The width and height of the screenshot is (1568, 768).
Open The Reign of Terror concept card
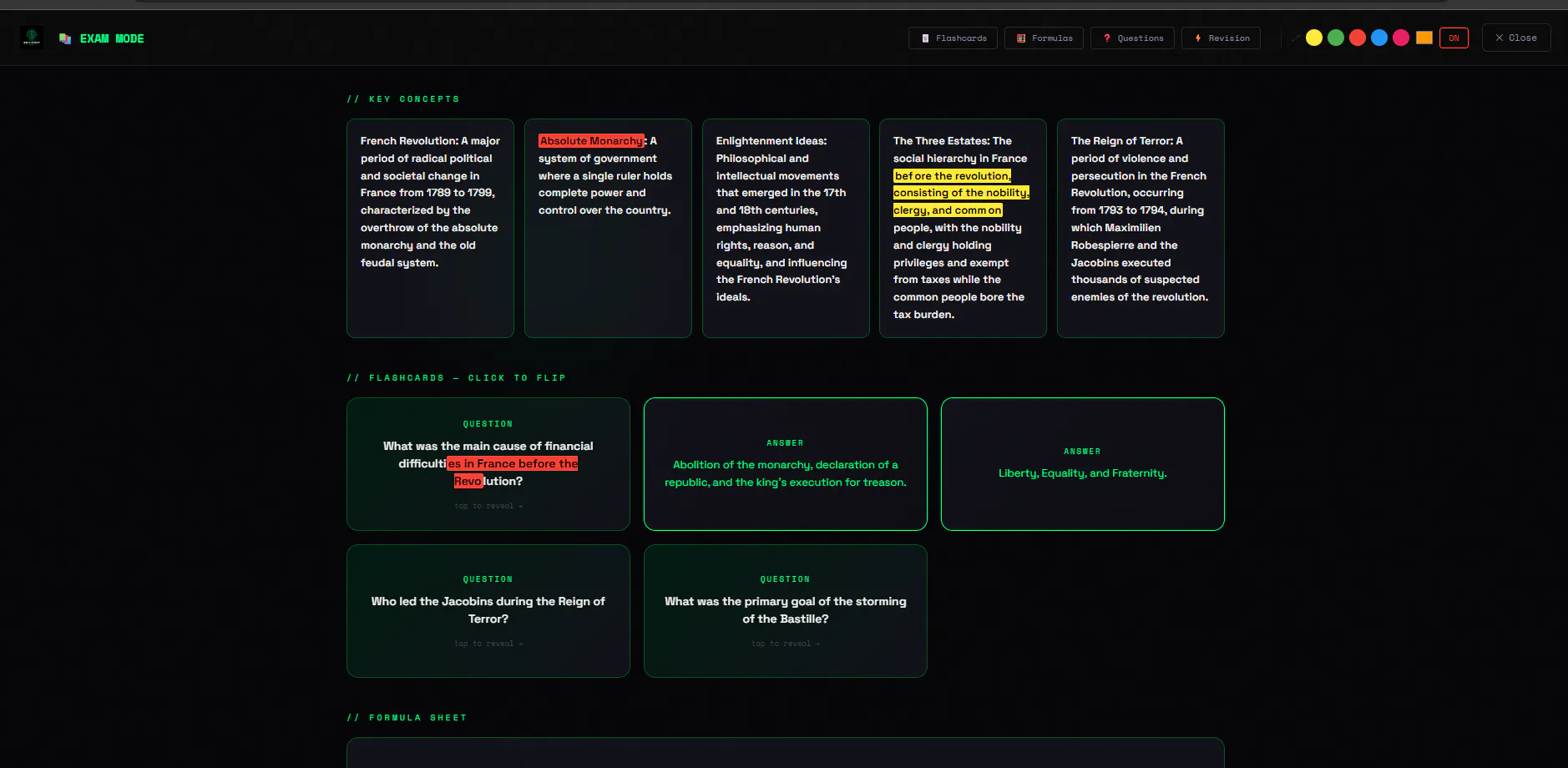(x=1141, y=228)
